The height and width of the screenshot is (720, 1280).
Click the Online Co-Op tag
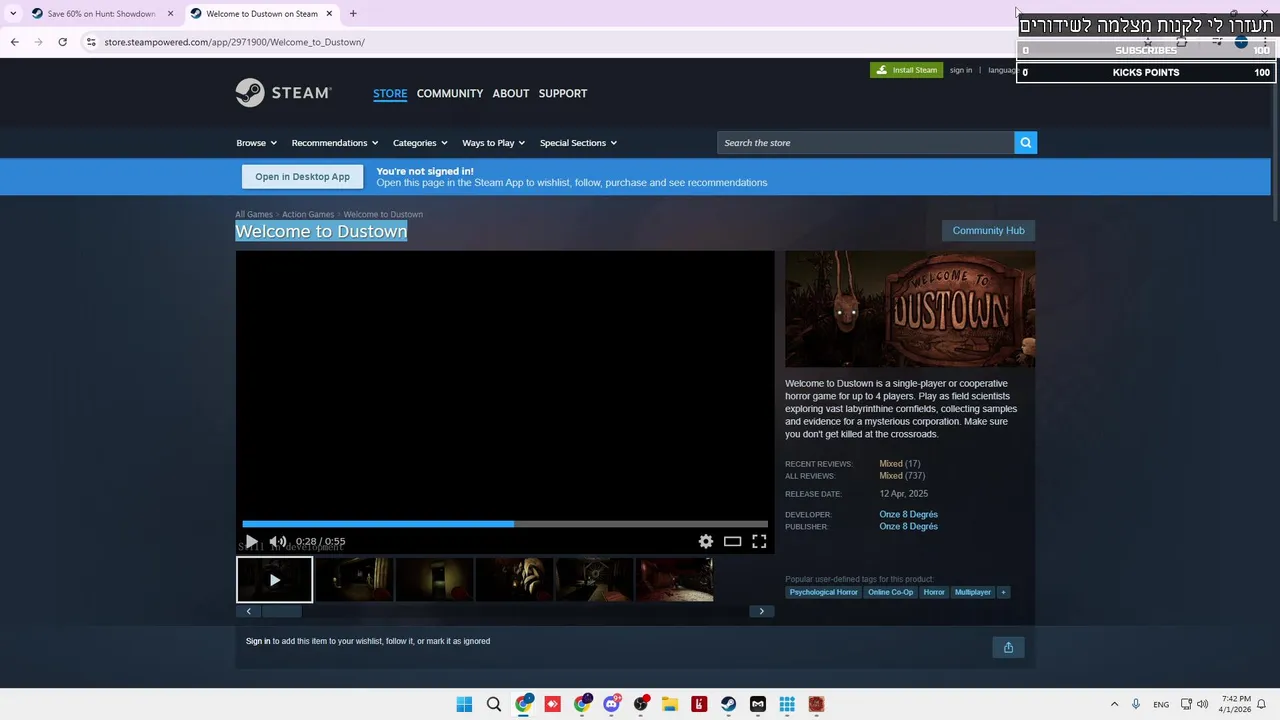point(890,592)
